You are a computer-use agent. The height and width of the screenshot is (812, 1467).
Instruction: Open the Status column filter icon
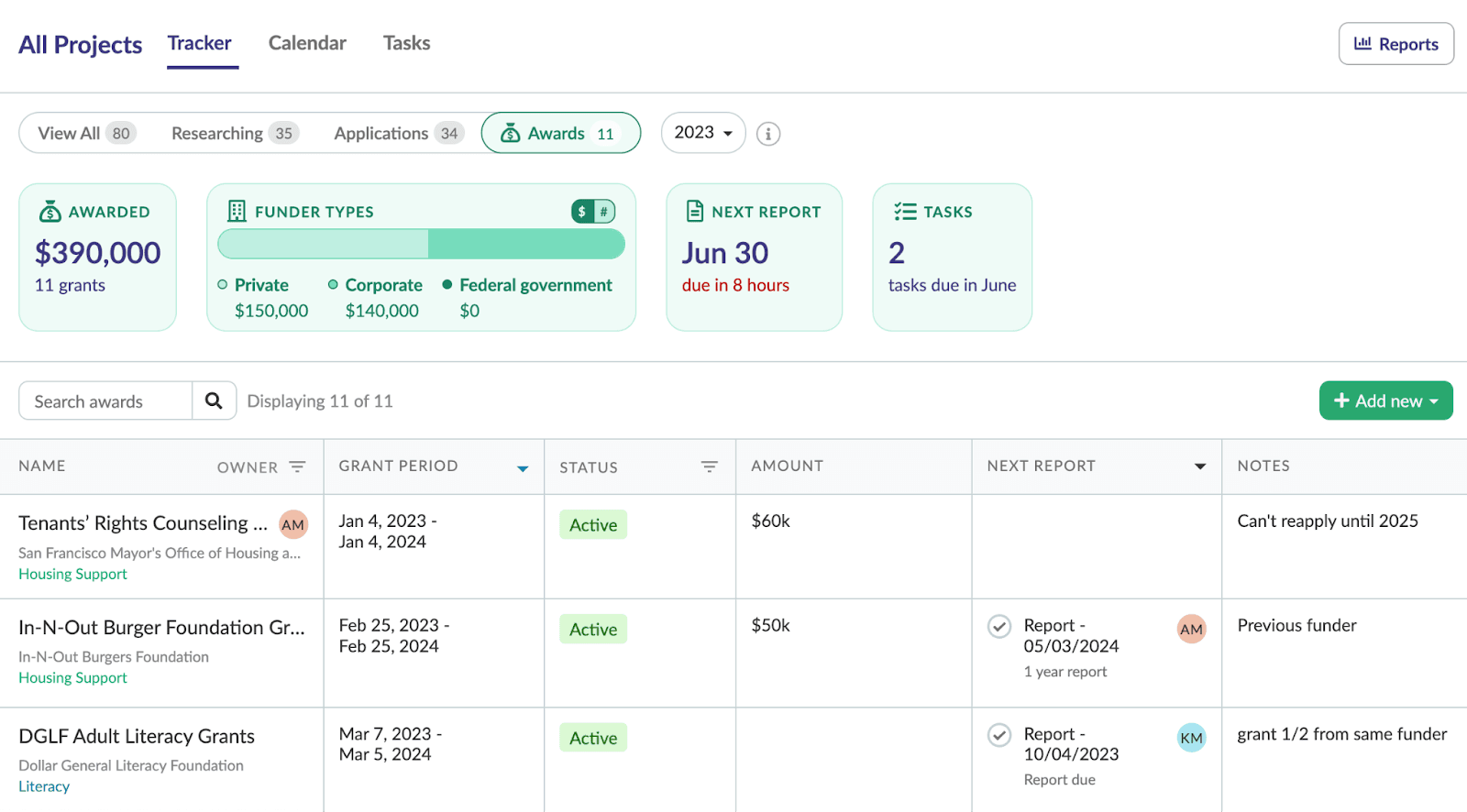(x=709, y=466)
